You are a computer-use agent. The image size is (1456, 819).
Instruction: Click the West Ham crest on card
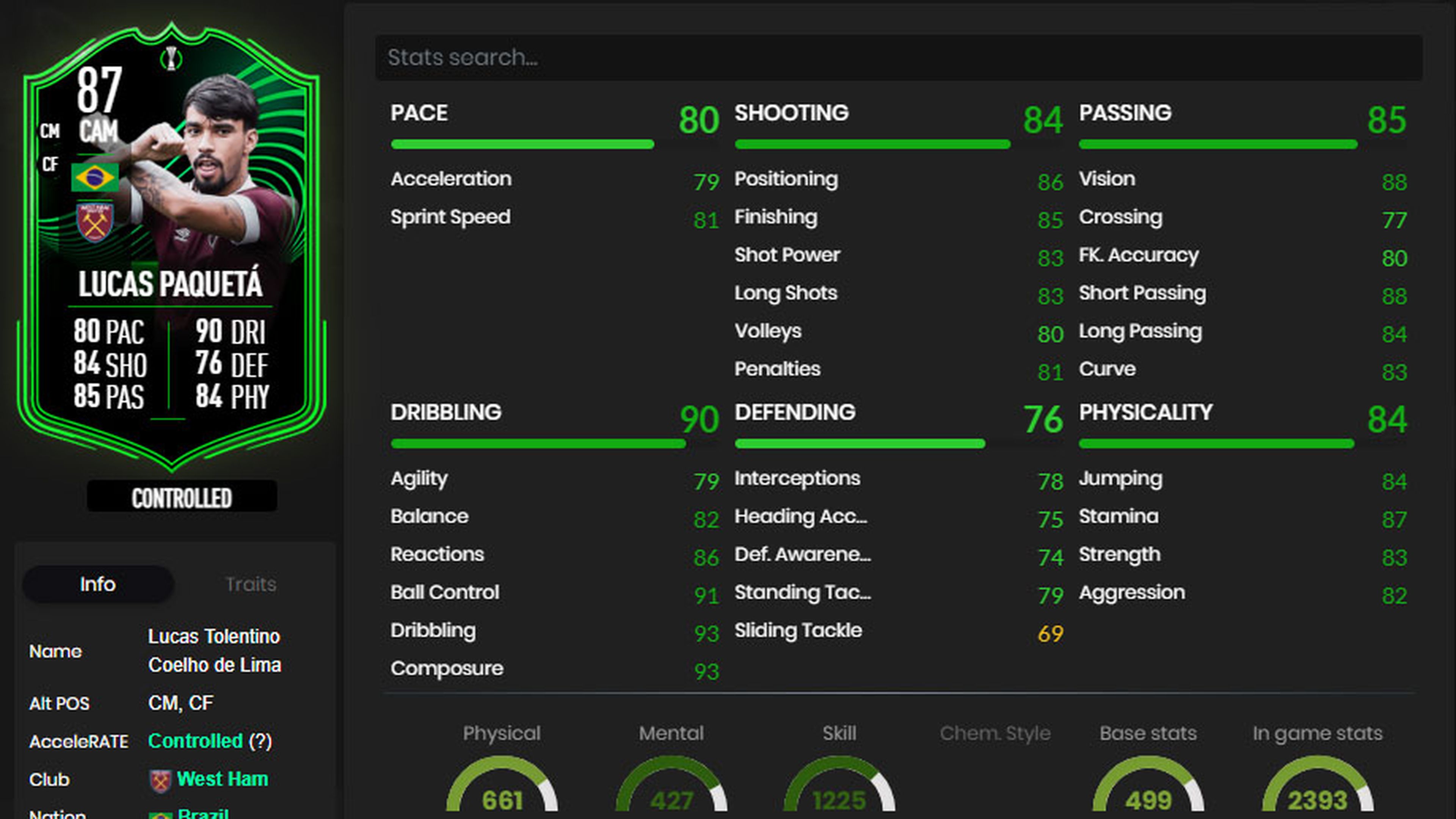(x=95, y=221)
